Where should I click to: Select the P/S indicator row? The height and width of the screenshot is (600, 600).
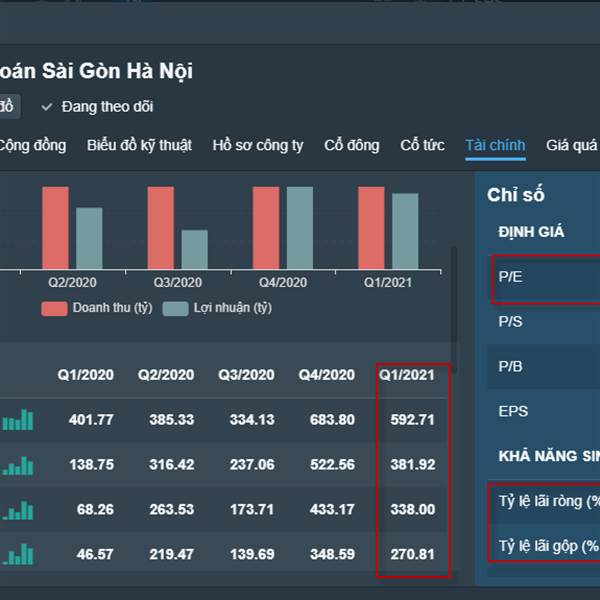543,321
